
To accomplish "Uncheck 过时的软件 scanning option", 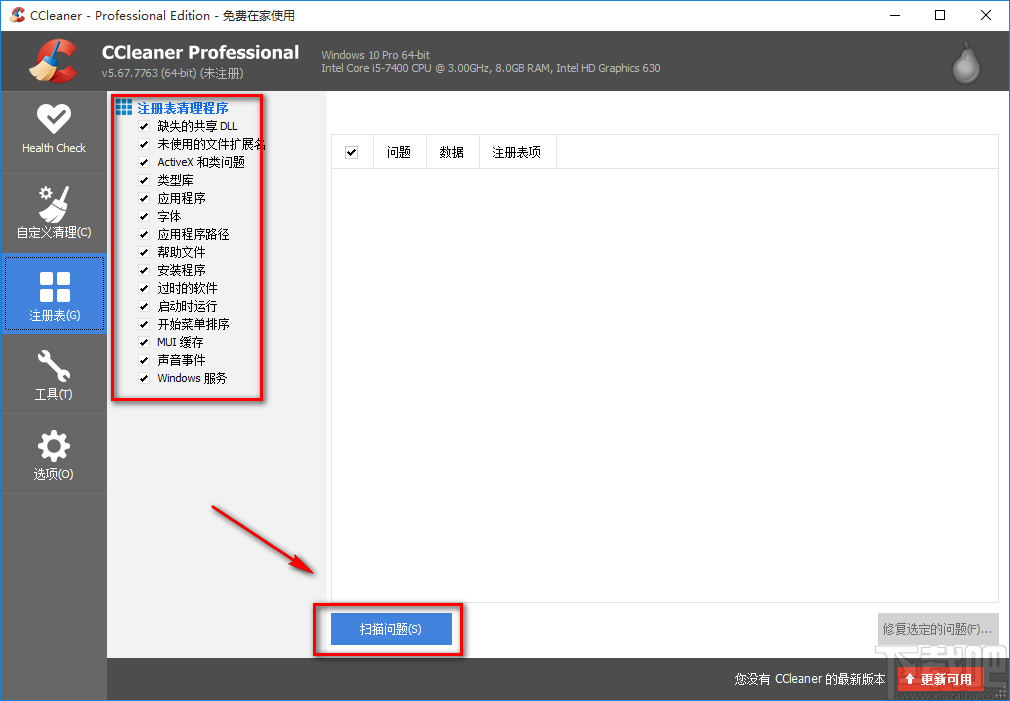I will point(143,288).
